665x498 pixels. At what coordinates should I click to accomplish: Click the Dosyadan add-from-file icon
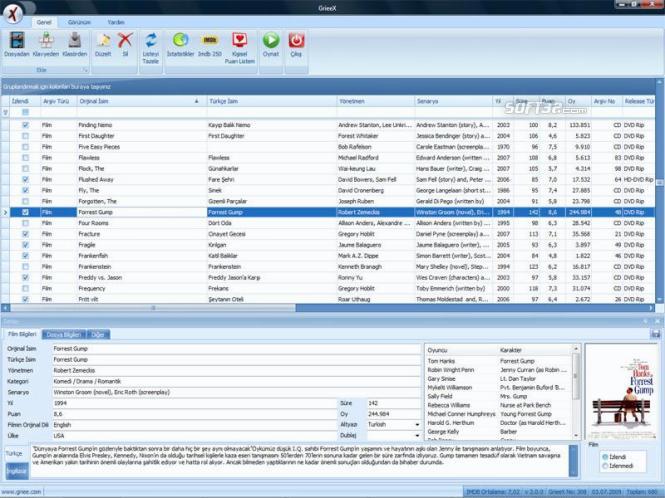click(17, 40)
